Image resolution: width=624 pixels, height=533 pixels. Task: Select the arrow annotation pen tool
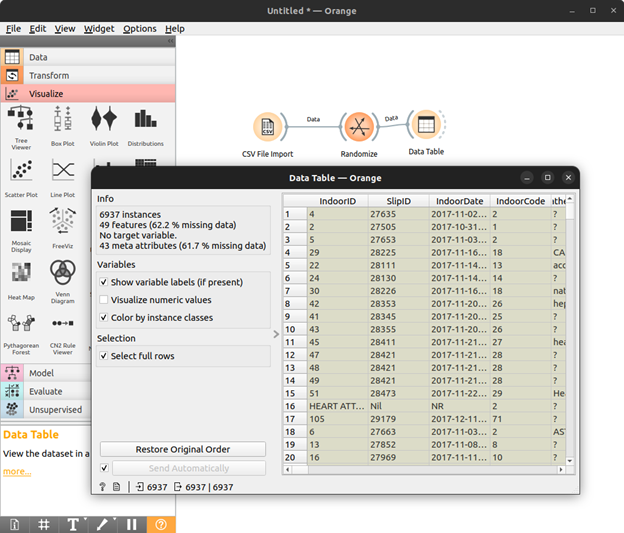pyautogui.click(x=102, y=525)
